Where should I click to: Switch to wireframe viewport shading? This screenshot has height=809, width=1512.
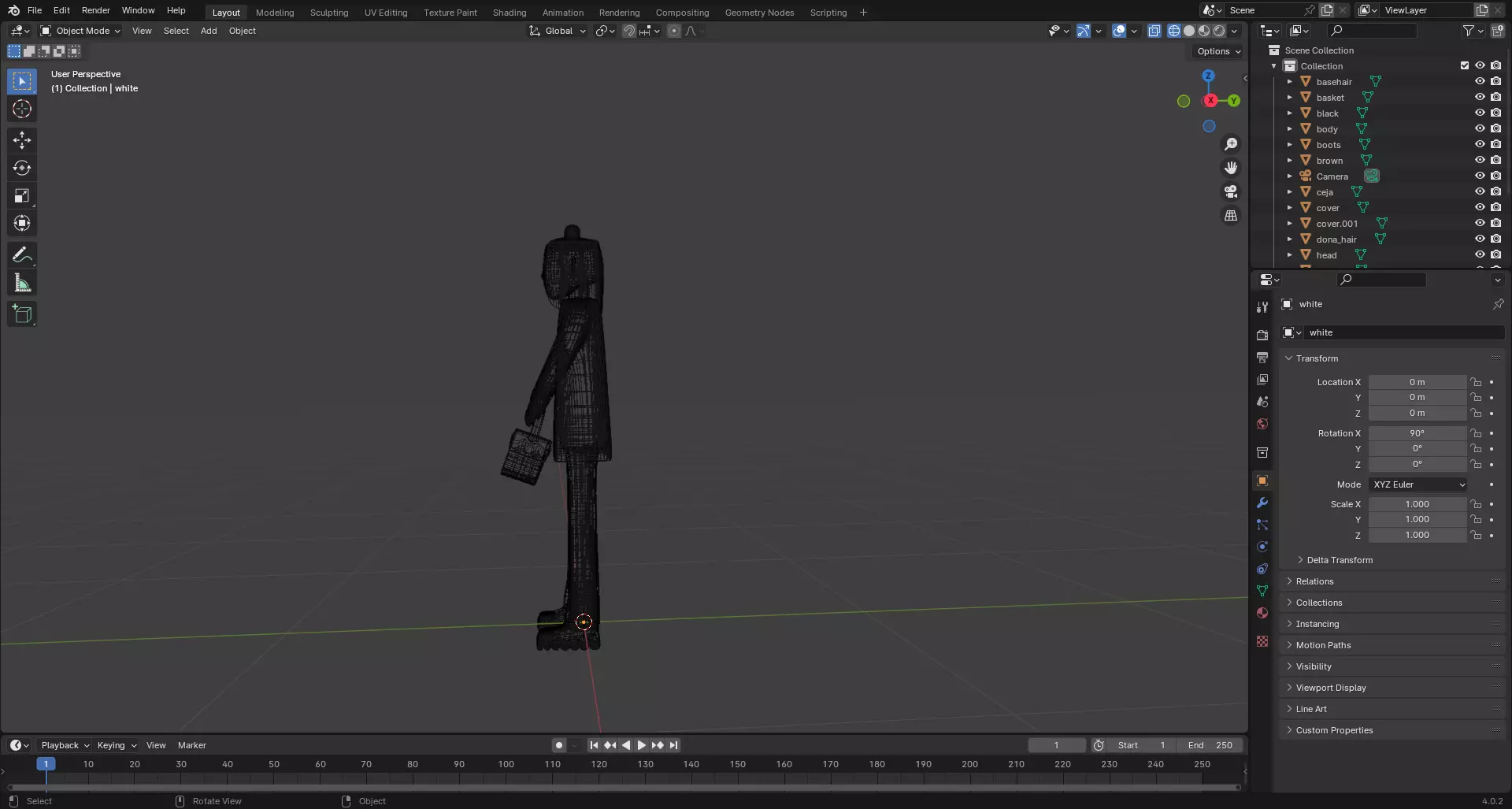[x=1173, y=31]
